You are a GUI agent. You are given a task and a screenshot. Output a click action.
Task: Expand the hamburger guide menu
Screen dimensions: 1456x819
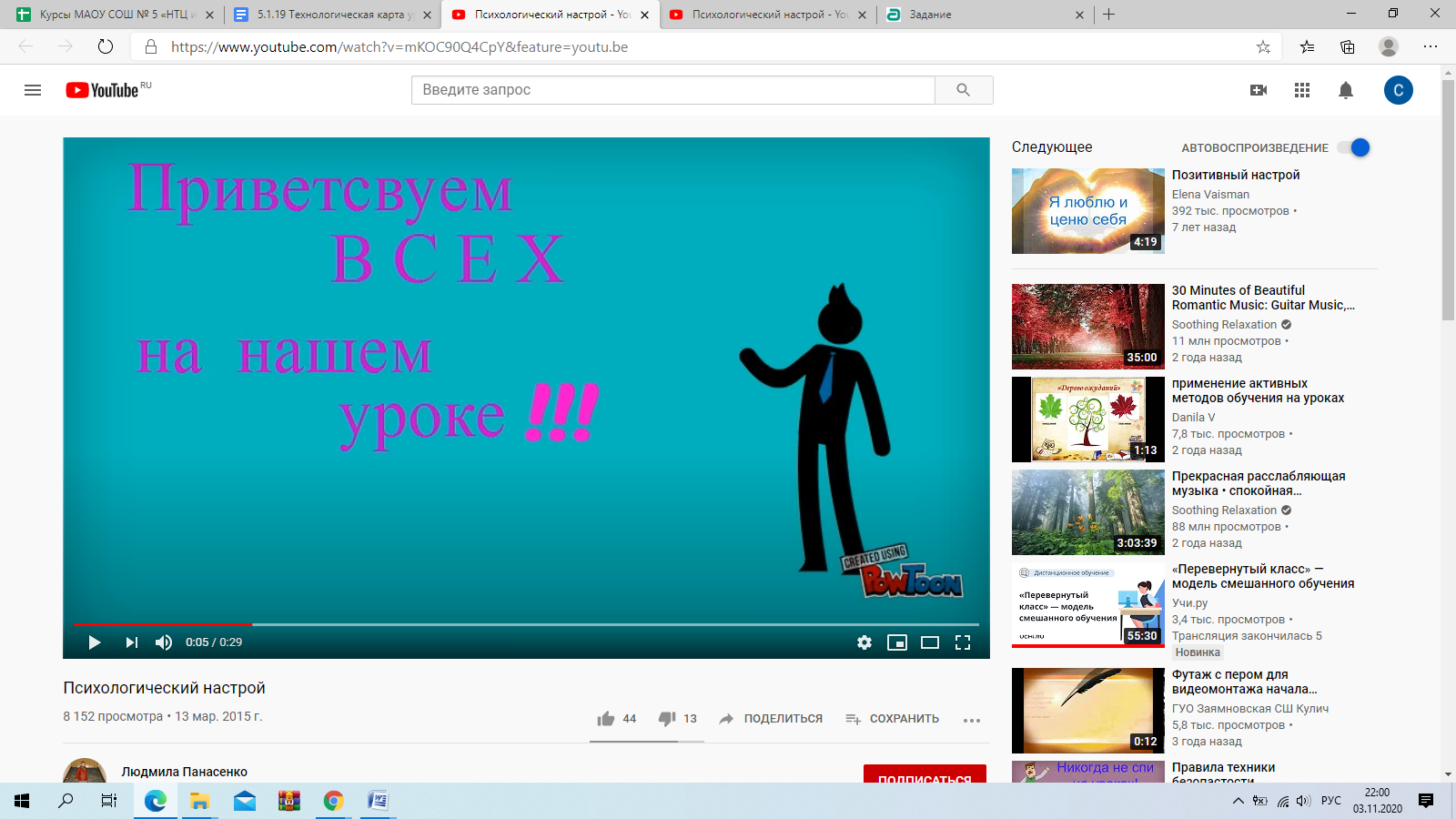click(33, 90)
